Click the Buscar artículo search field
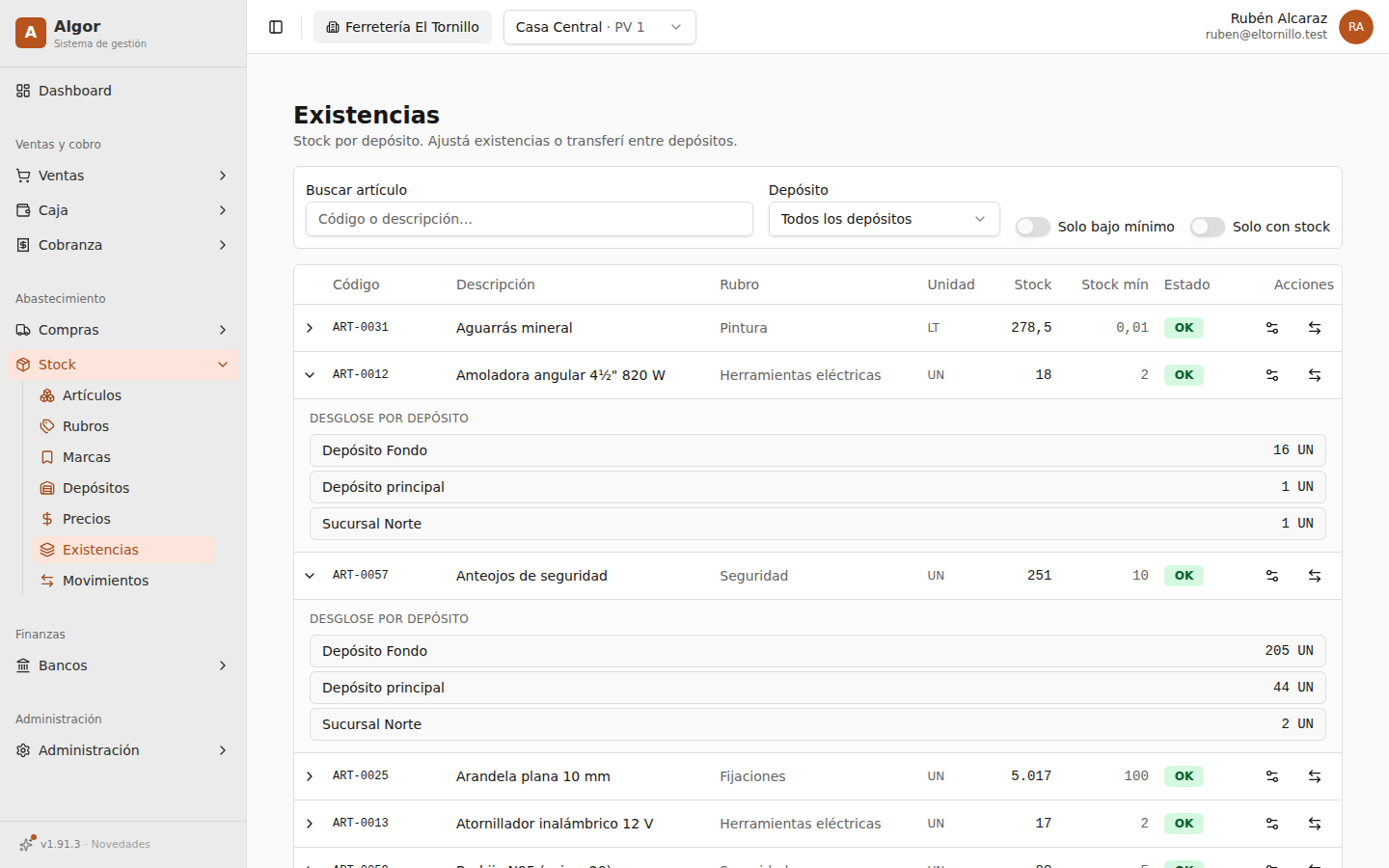Screen dimensions: 1389x868 530,219
